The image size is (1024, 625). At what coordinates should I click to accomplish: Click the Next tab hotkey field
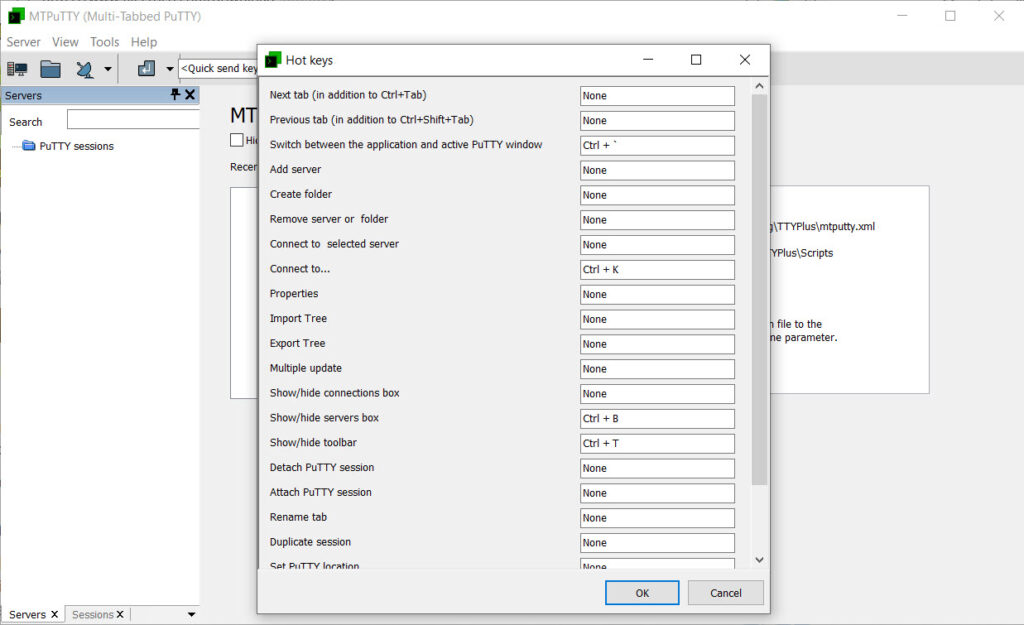[x=657, y=96]
